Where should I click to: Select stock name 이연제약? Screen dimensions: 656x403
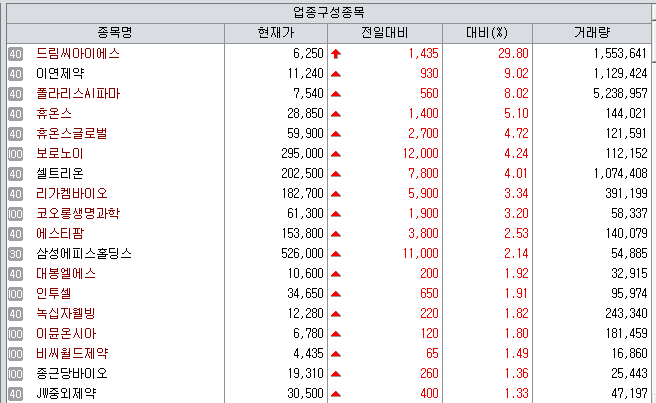(x=60, y=74)
